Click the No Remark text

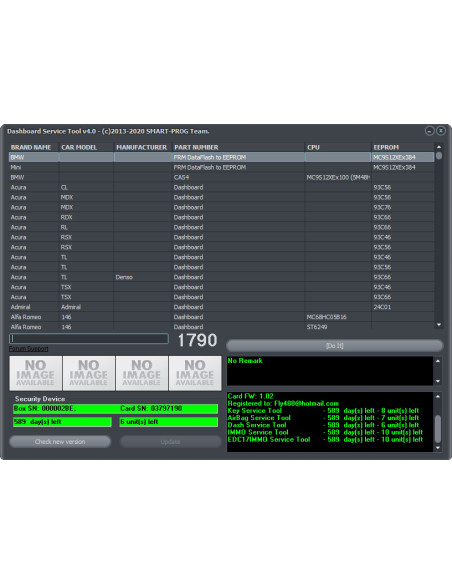coord(245,361)
